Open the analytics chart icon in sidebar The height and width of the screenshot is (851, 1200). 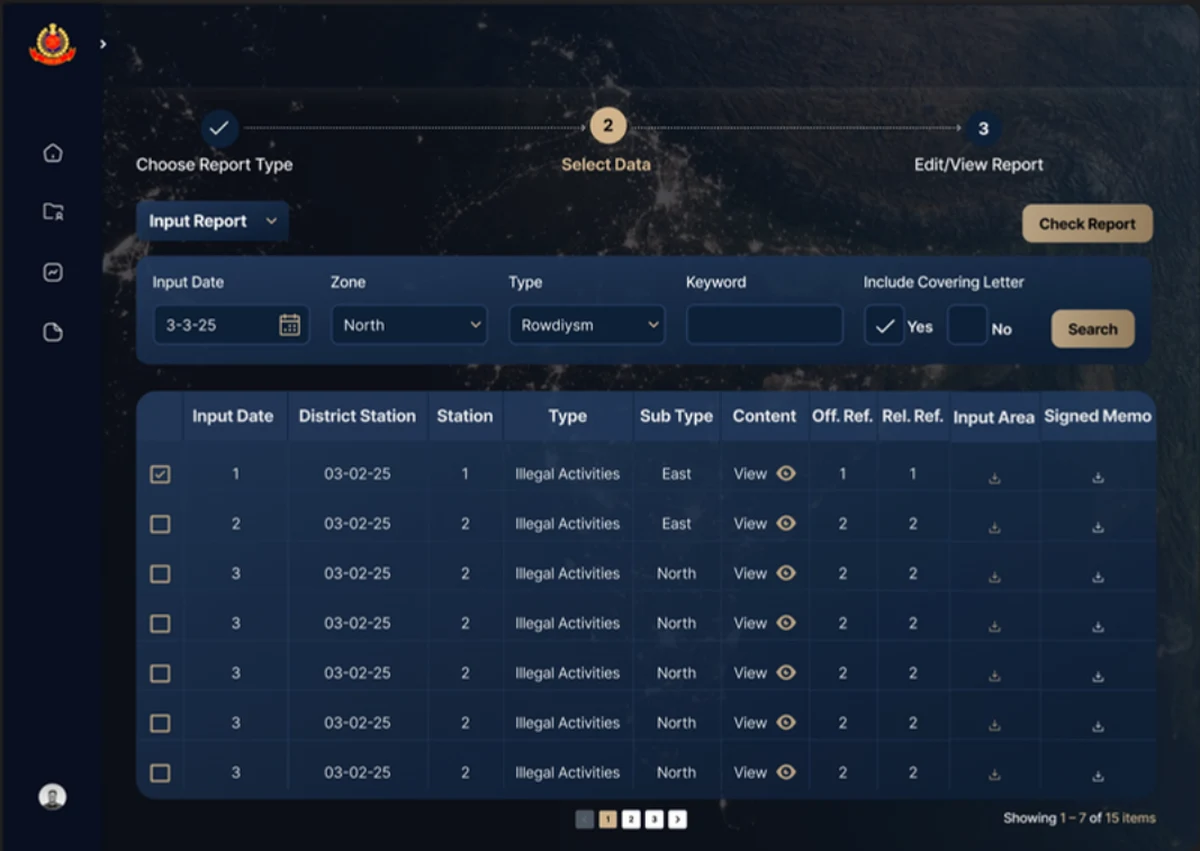53,272
